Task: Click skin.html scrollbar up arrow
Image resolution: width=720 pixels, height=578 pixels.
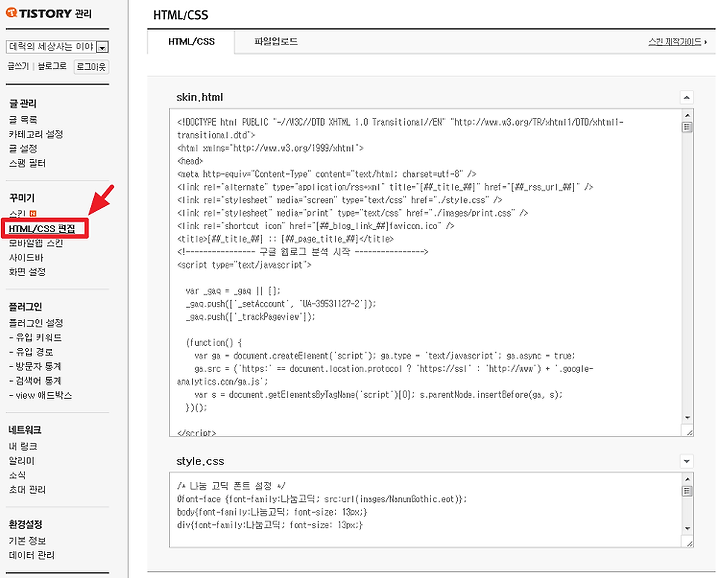Action: tap(687, 115)
